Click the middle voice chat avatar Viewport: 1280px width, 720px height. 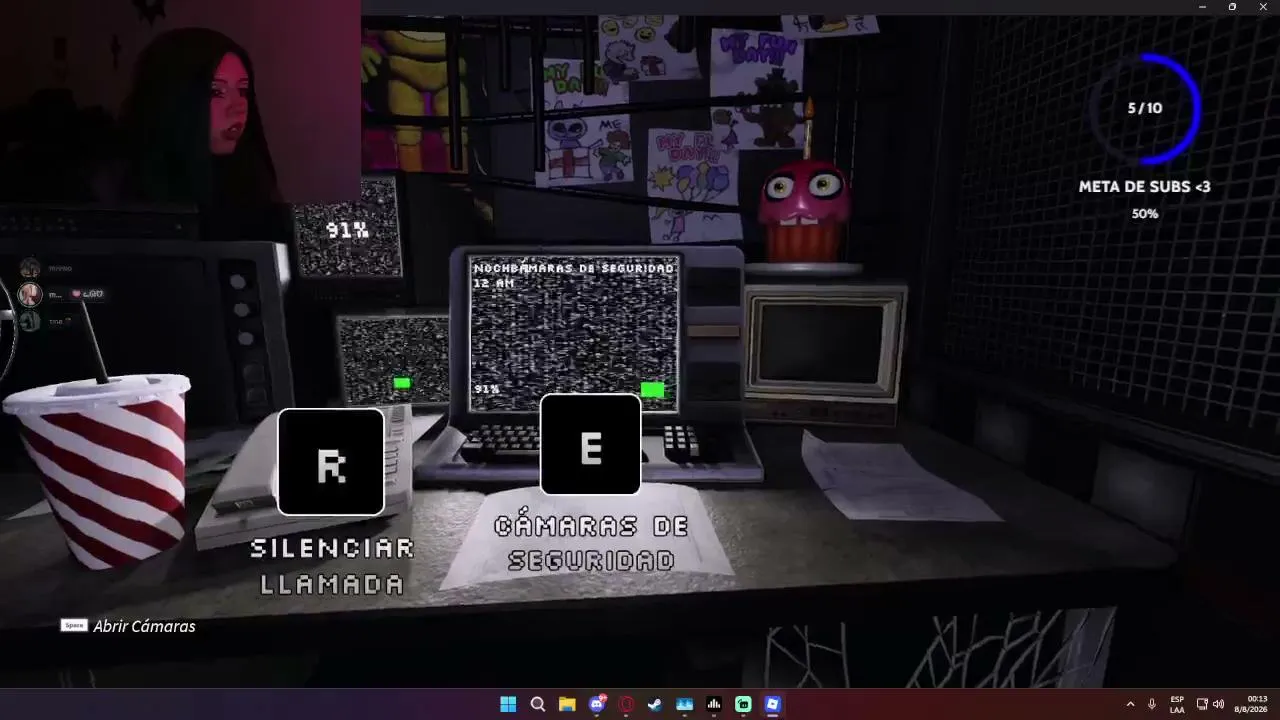(31, 294)
